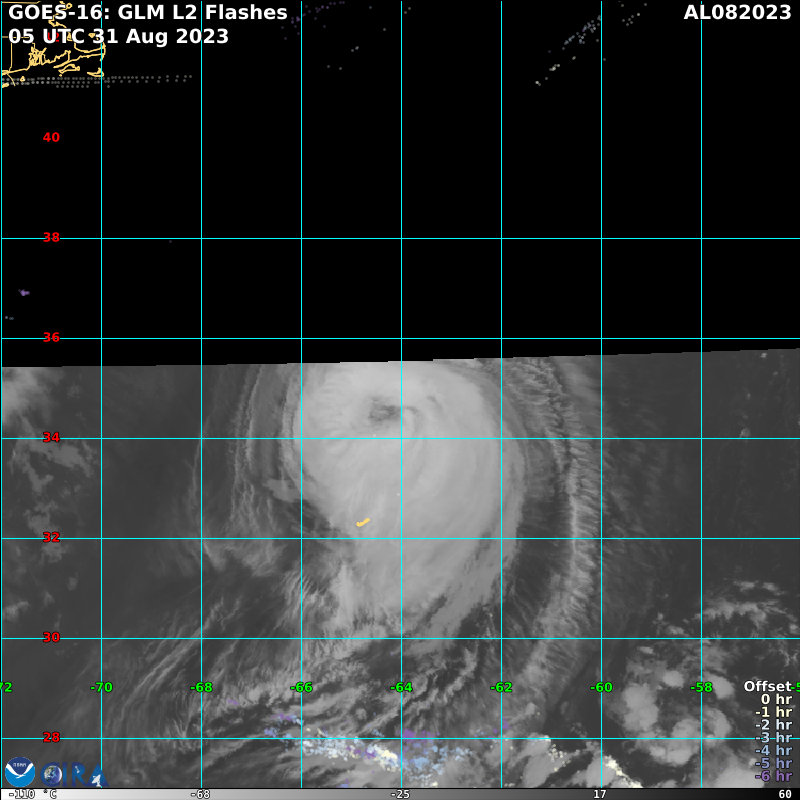Click the longitude label '-62'
This screenshot has width=800, height=800.
point(501,687)
